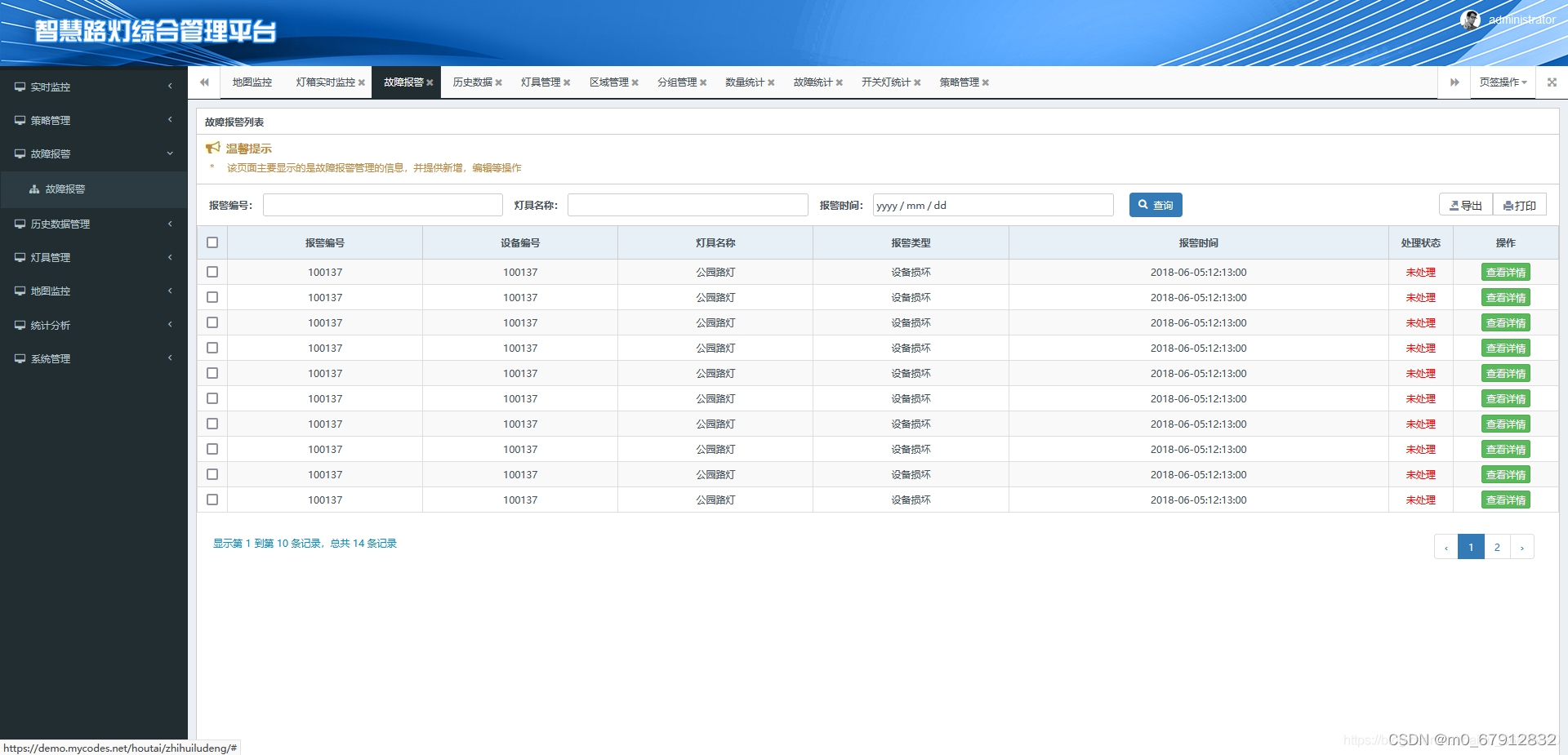Tick the checkbox of the first table row

point(212,272)
